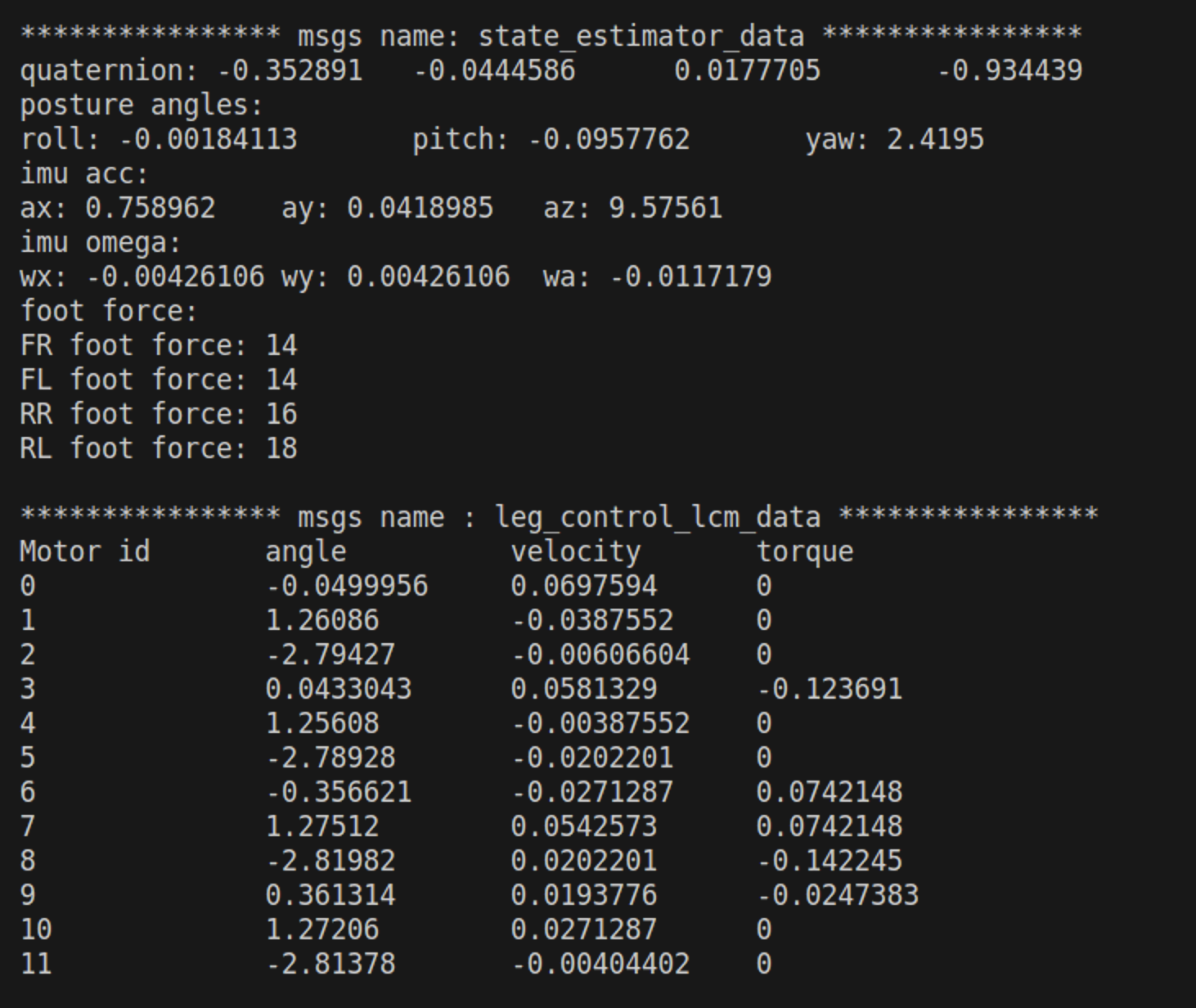The height and width of the screenshot is (1008, 1196).
Task: Select the wa omega value -0.0117179
Action: [x=690, y=277]
